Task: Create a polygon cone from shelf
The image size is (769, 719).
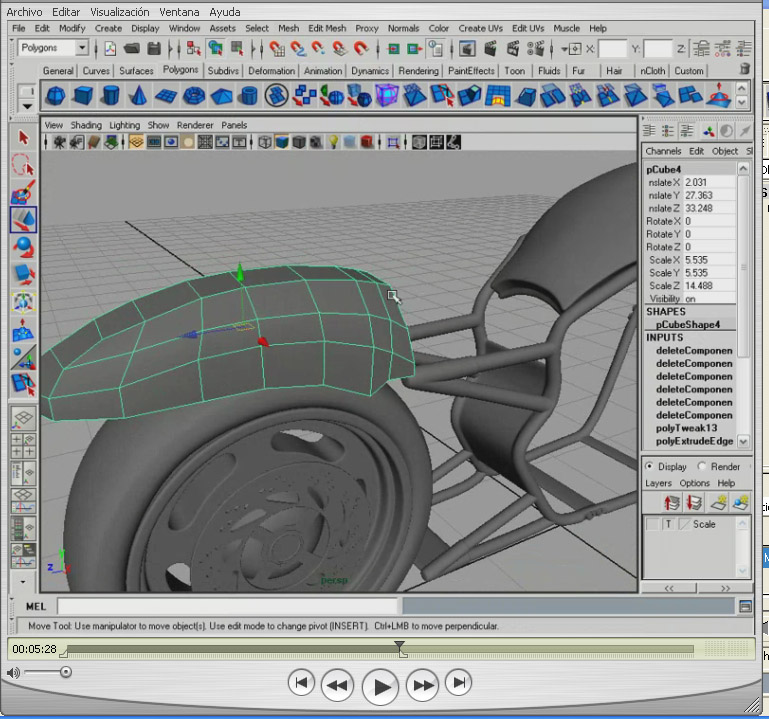Action: 138,95
